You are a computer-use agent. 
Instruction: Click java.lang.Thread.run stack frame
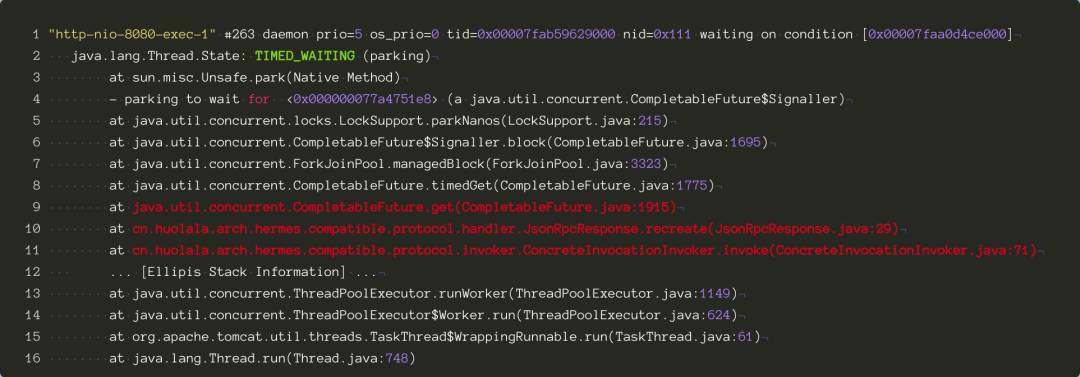coord(262,359)
